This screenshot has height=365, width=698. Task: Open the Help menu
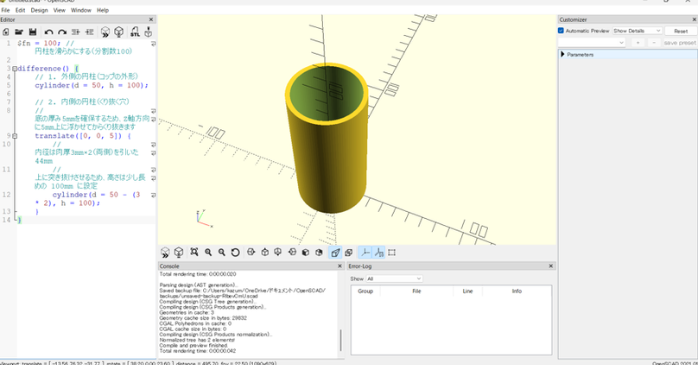pos(103,10)
